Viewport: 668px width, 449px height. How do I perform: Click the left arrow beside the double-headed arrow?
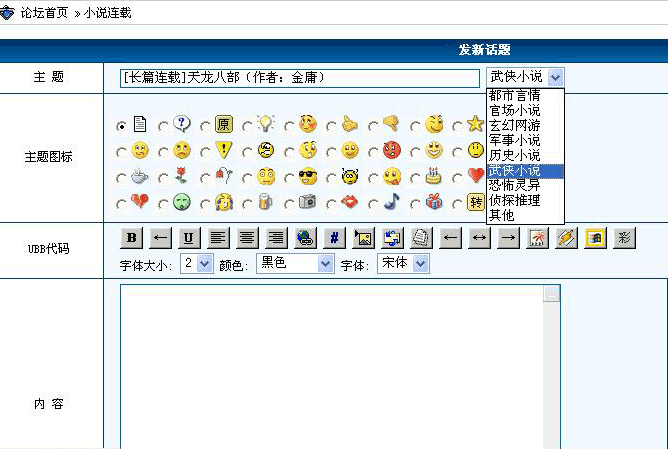(450, 238)
